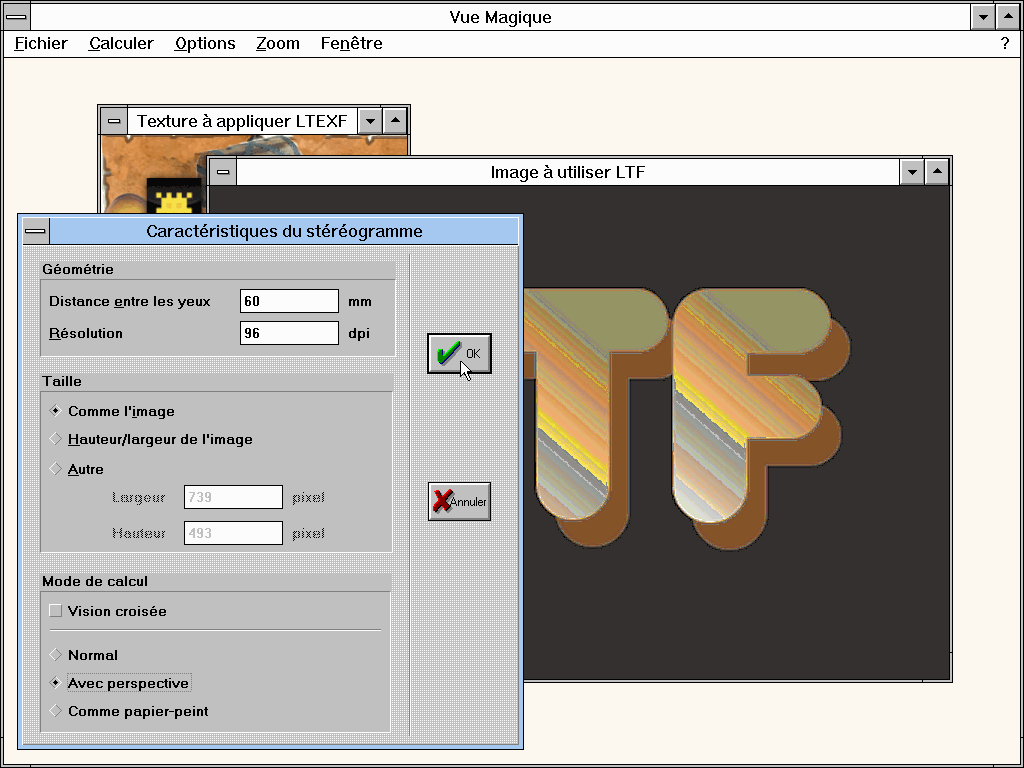1024x768 pixels.
Task: Click the green checkmark OK button
Action: (x=459, y=353)
